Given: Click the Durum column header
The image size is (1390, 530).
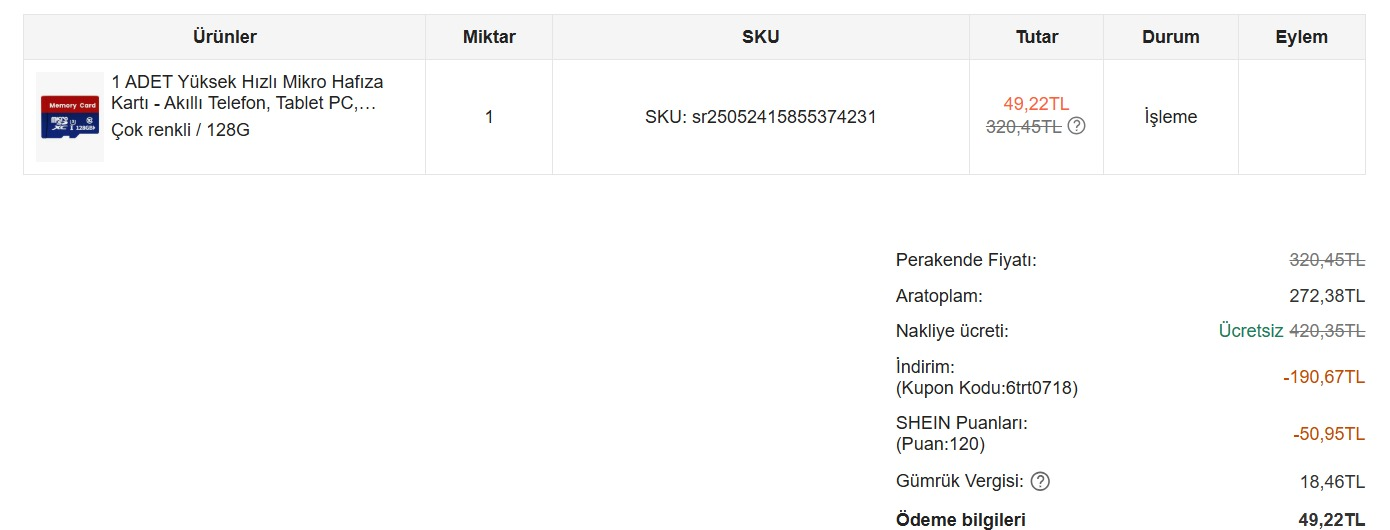Looking at the screenshot, I should [1171, 37].
